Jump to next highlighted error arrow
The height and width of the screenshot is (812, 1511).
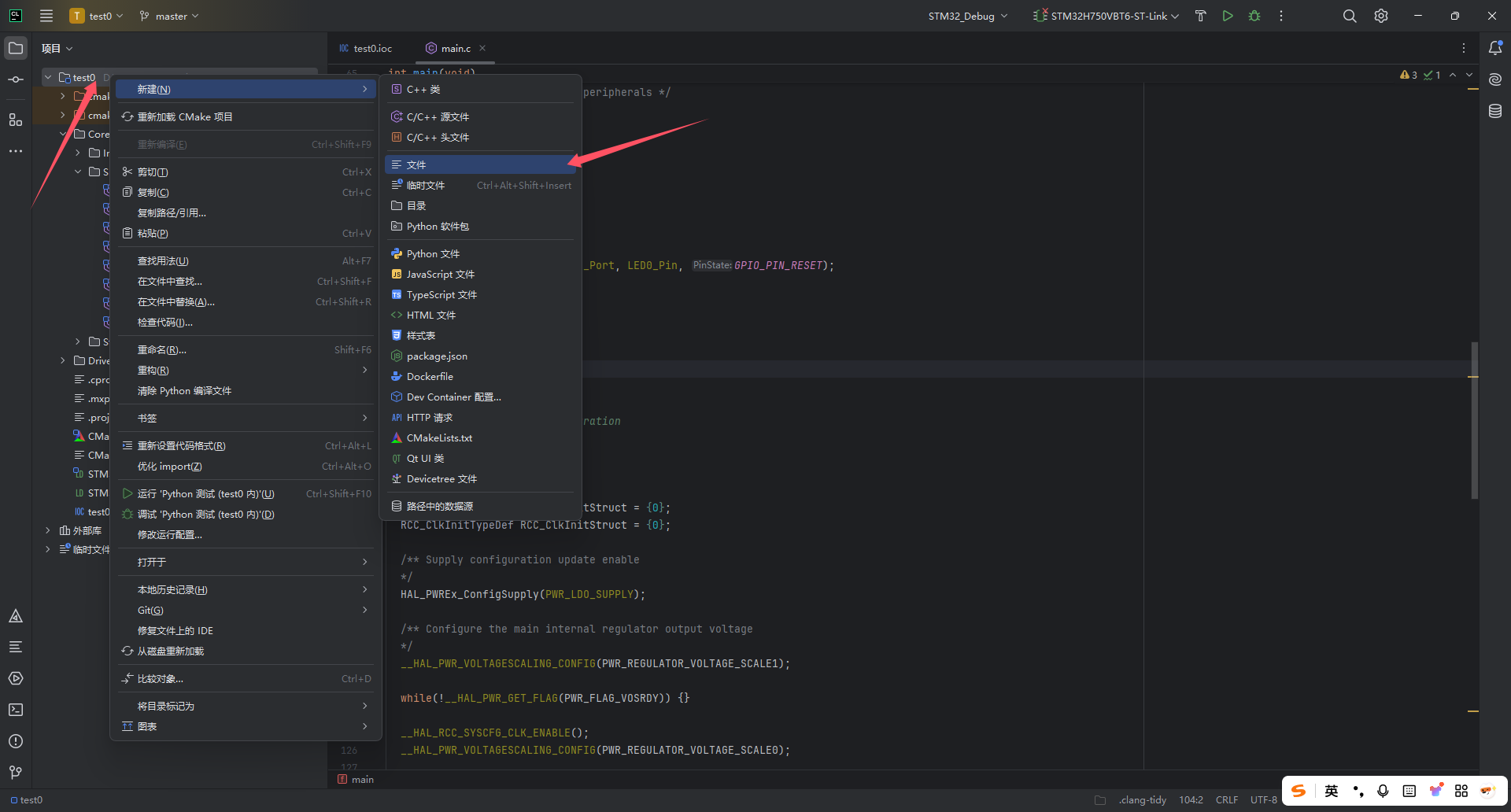coord(1469,75)
